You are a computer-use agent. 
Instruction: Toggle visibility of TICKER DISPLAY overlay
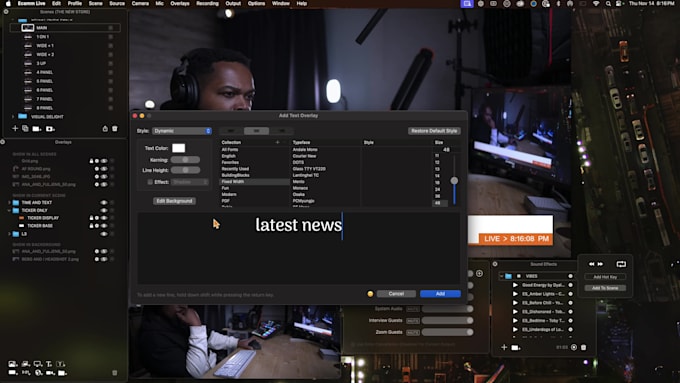point(104,218)
